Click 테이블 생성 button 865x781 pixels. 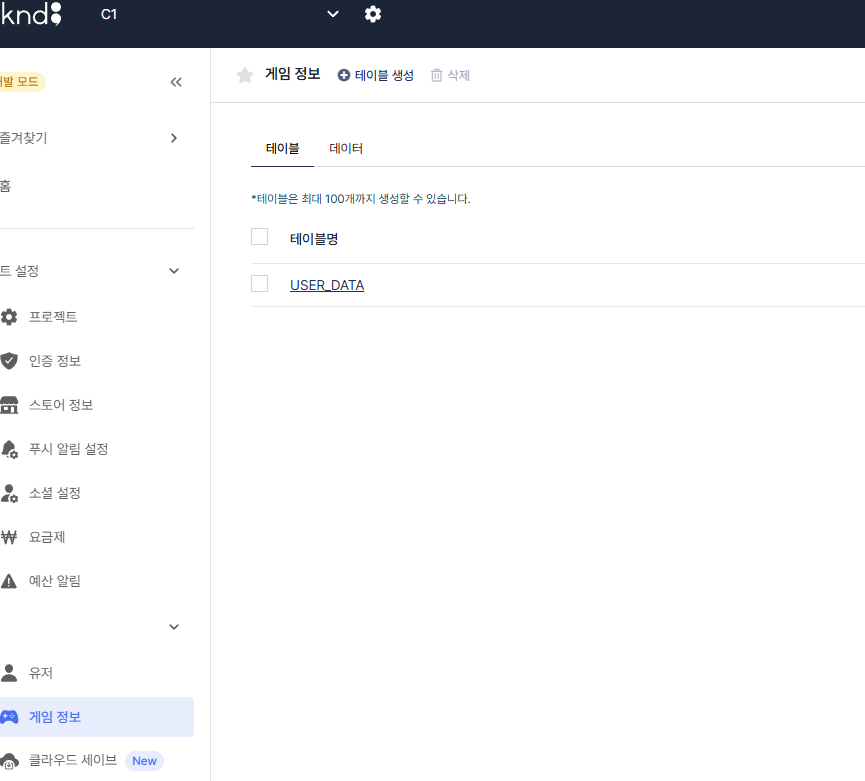376,75
